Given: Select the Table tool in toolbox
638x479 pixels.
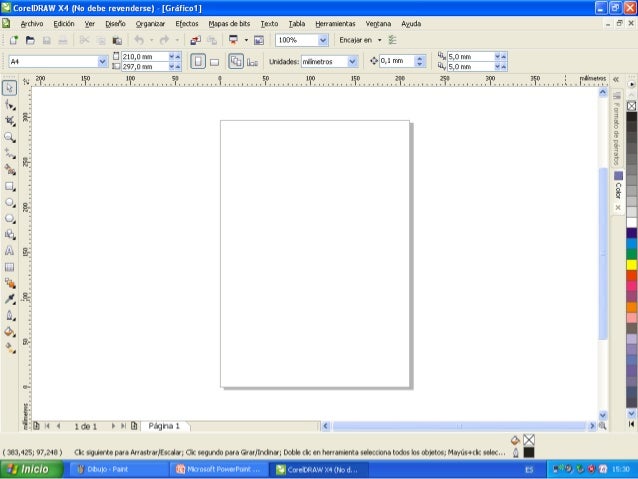Looking at the screenshot, I should [x=10, y=267].
